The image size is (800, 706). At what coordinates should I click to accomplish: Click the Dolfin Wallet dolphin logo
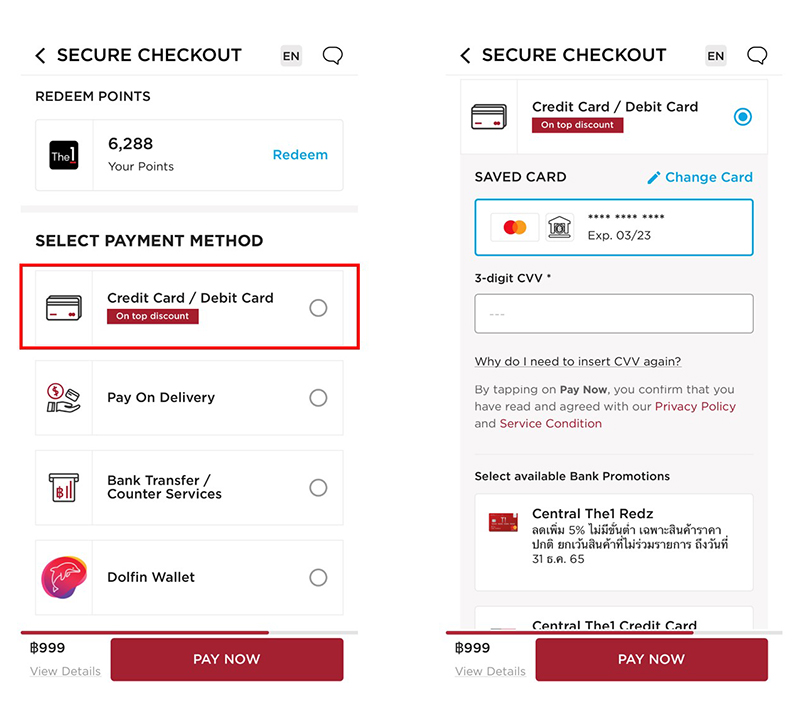pyautogui.click(x=64, y=577)
